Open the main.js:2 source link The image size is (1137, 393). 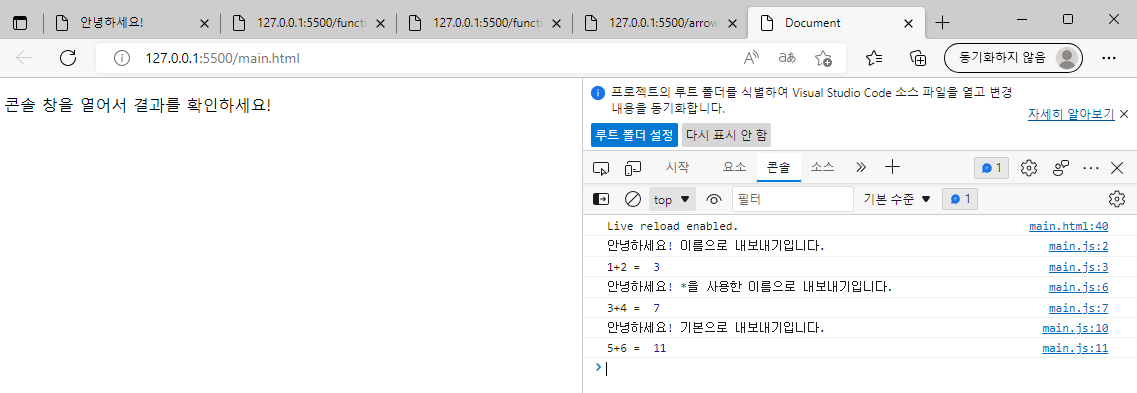[1078, 247]
